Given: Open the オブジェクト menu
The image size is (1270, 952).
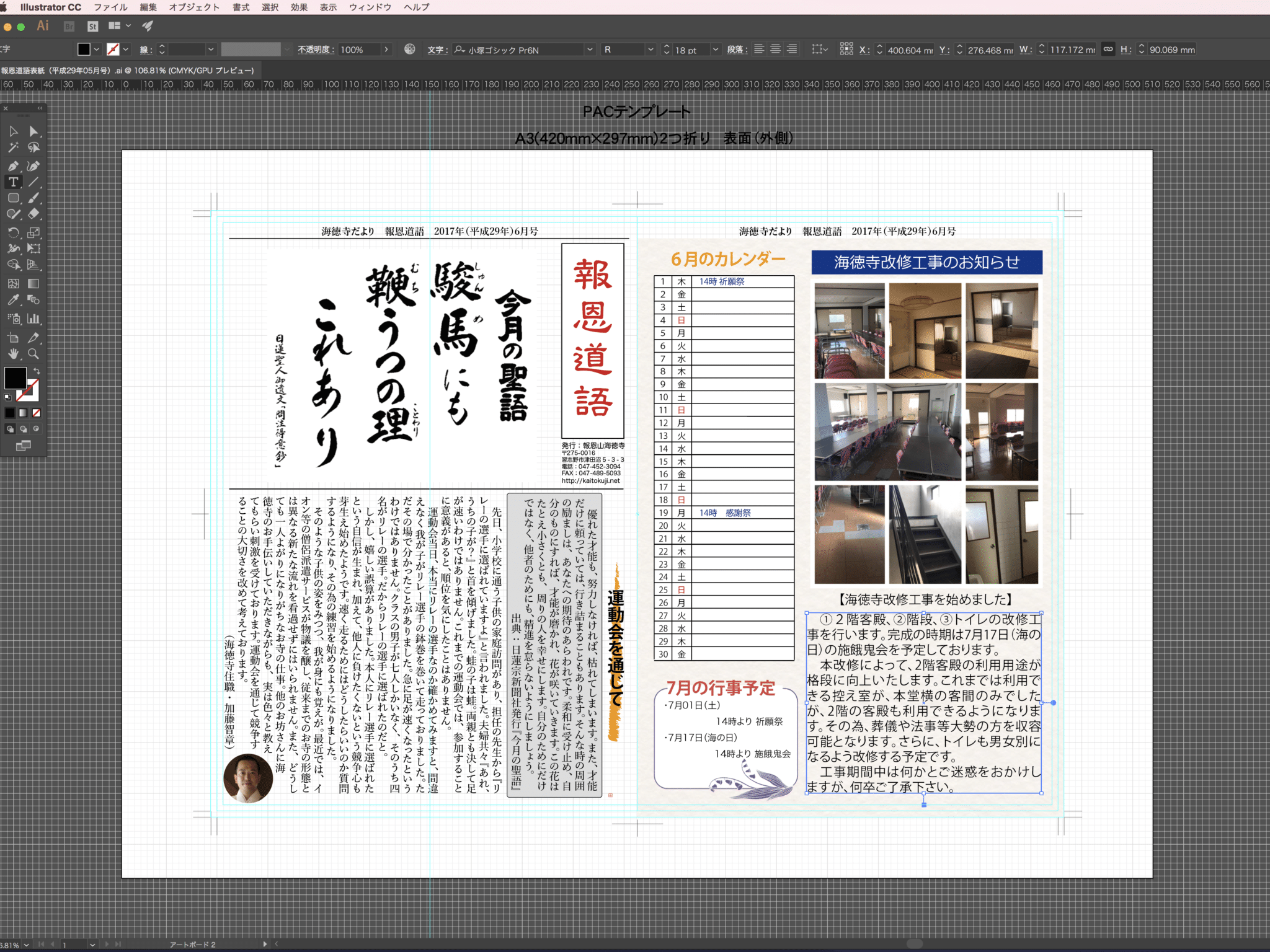Looking at the screenshot, I should click(194, 7).
